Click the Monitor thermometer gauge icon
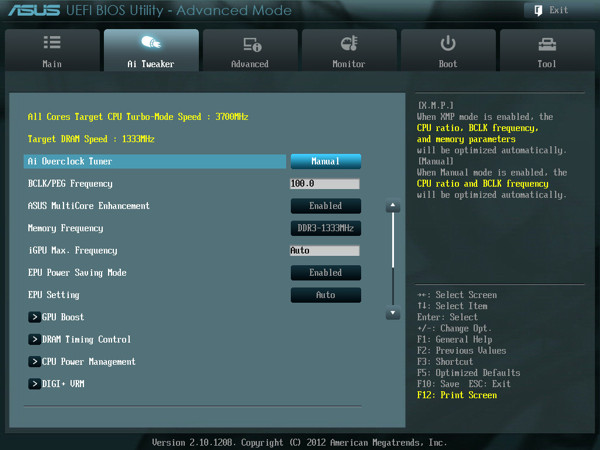This screenshot has height=450, width=600. click(x=349, y=43)
